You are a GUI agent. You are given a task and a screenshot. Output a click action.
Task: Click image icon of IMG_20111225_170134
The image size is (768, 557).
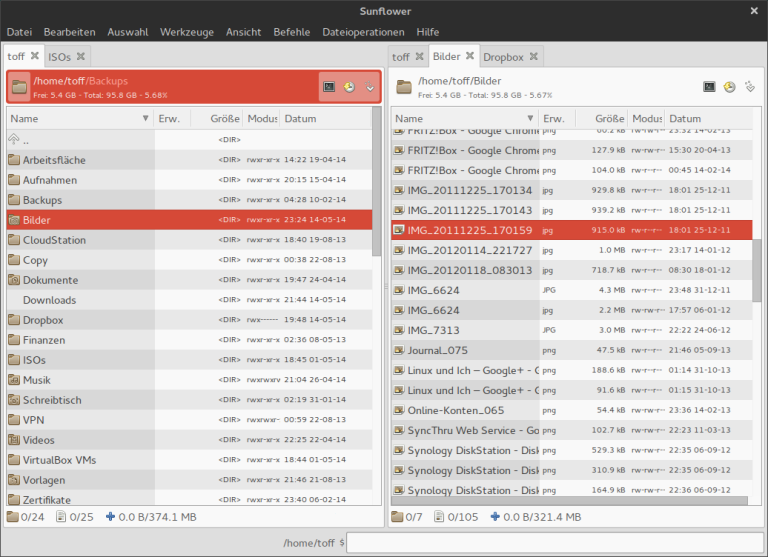[x=399, y=190]
